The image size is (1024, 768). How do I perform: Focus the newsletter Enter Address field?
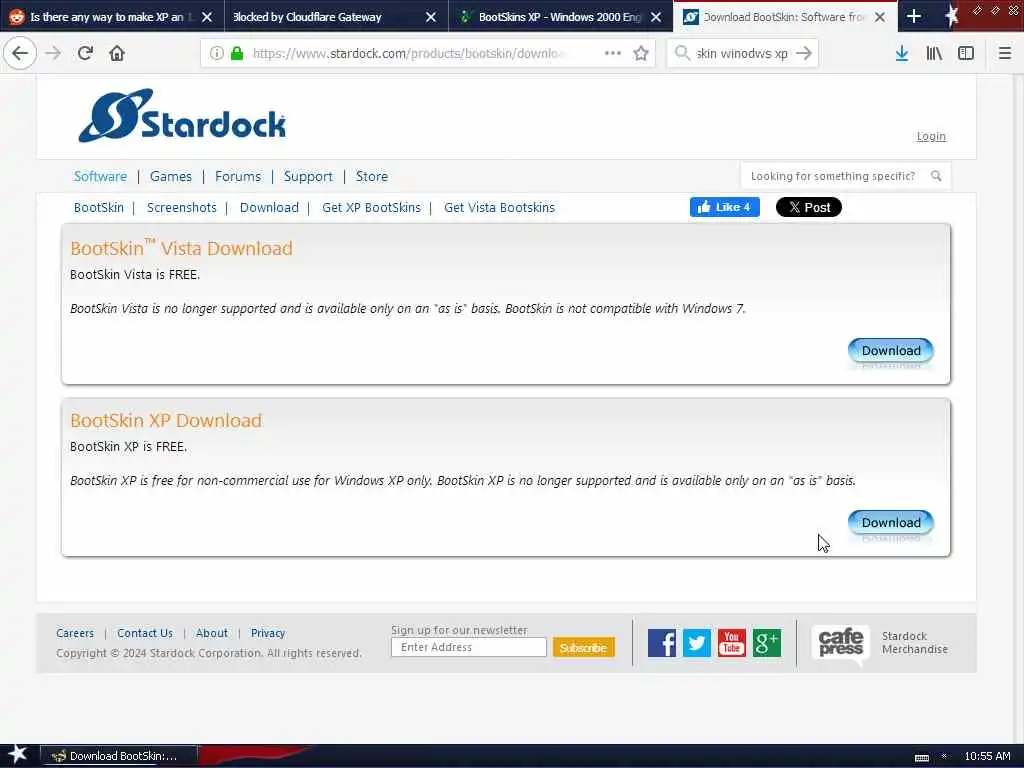pos(468,647)
